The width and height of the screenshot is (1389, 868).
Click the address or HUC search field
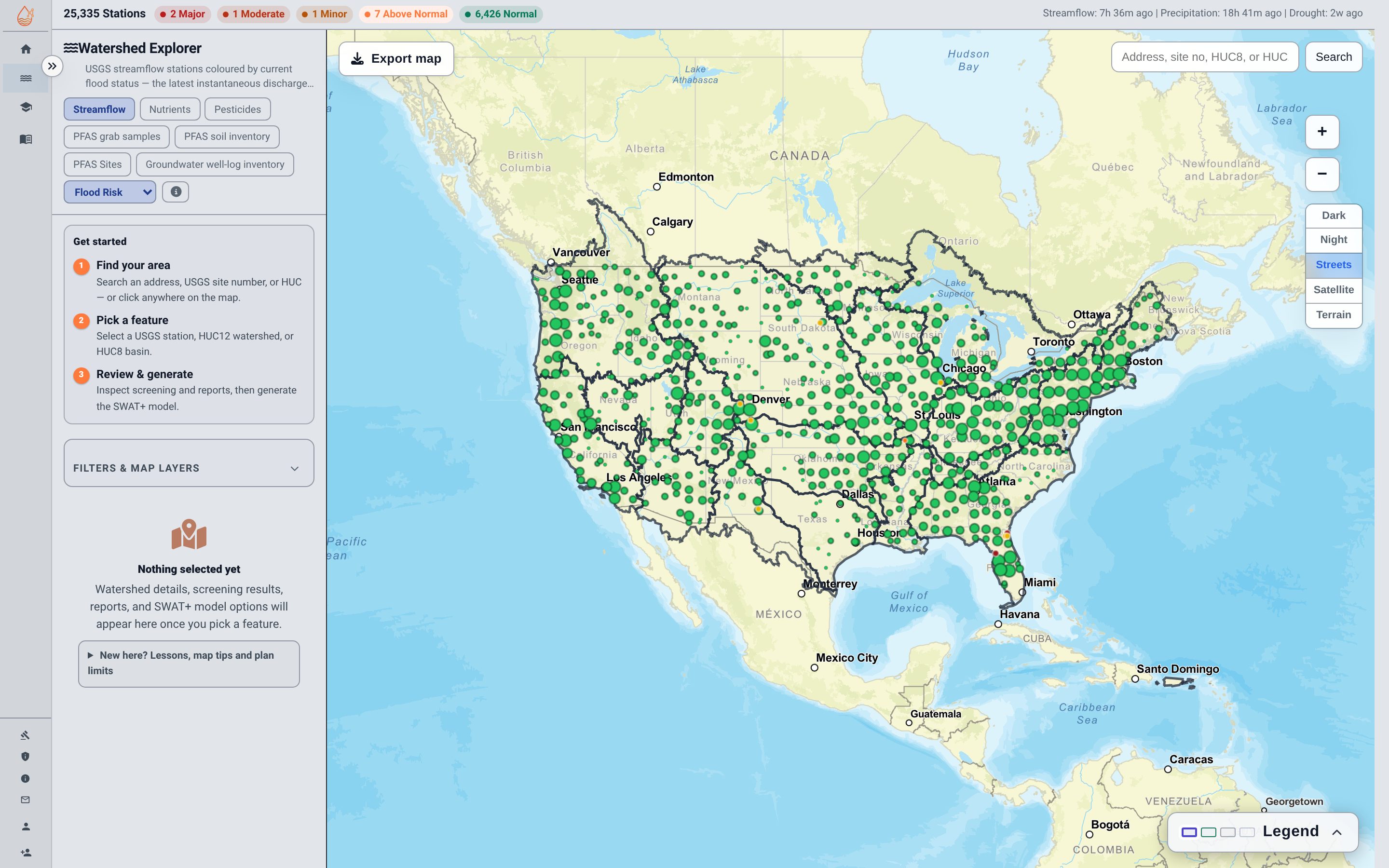pyautogui.click(x=1205, y=57)
